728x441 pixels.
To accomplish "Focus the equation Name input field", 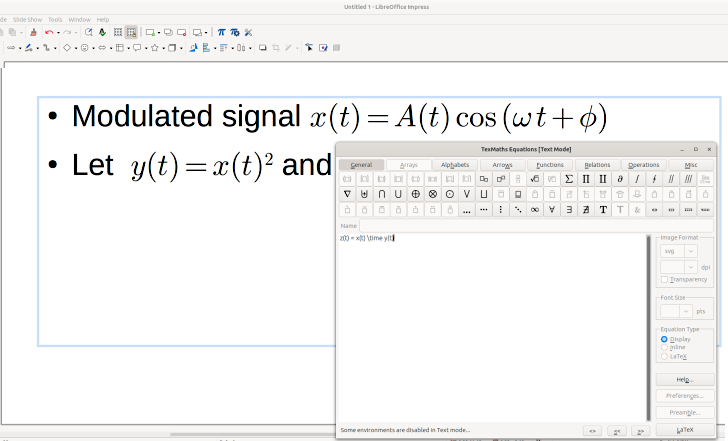I will 536,226.
